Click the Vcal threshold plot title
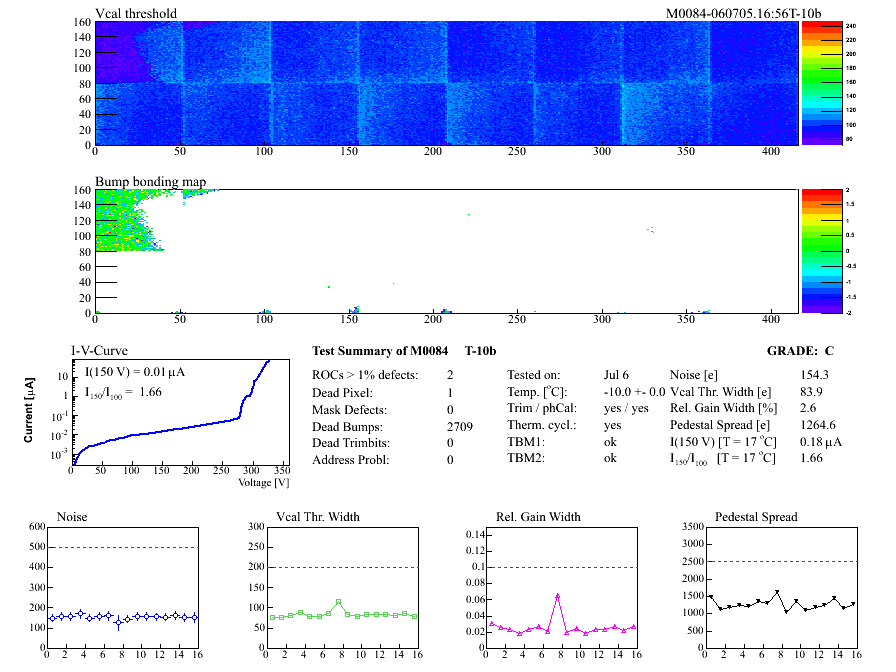896x672 pixels. [136, 13]
